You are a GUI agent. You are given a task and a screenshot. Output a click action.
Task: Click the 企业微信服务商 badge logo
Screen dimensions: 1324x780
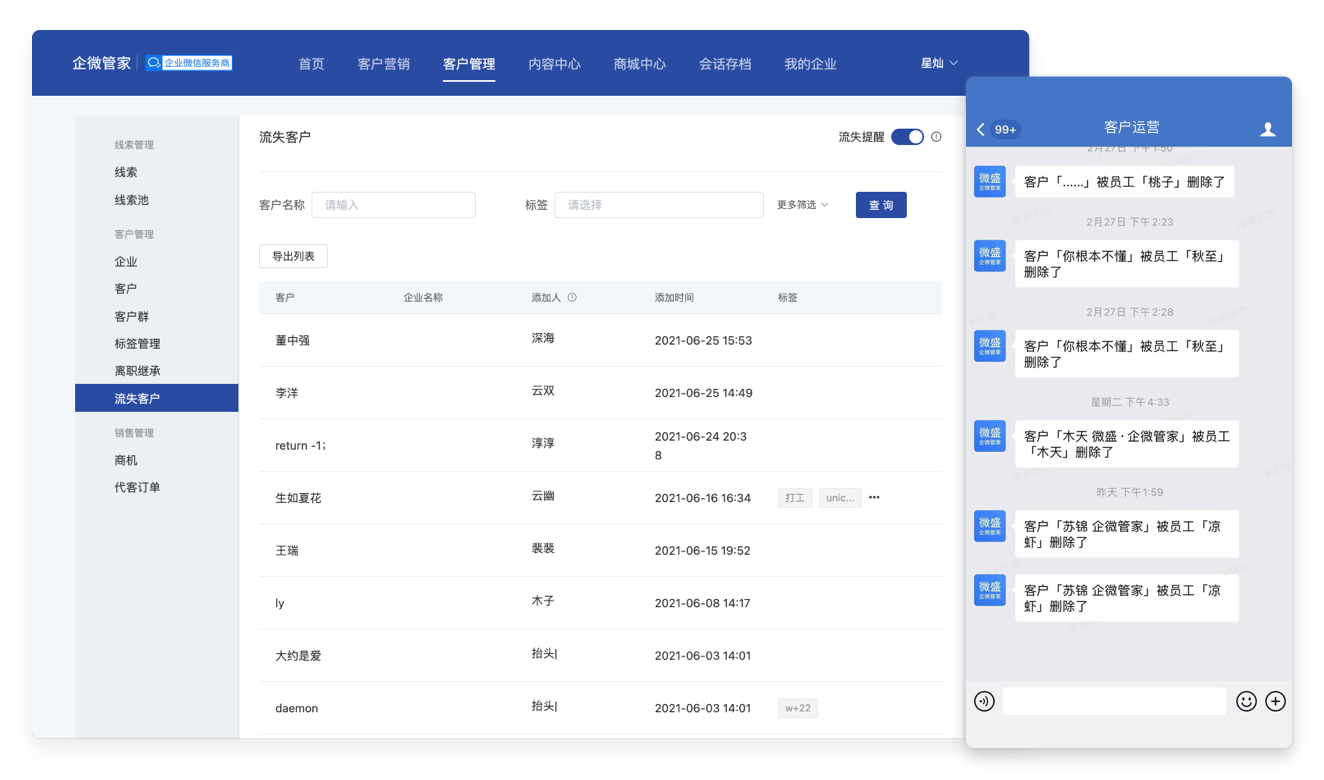coord(189,63)
